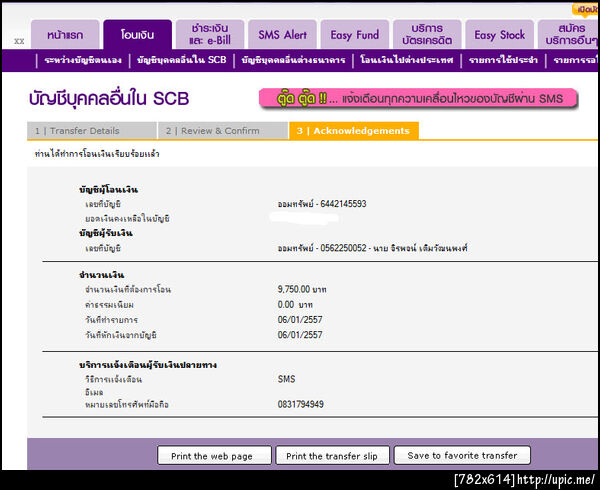Viewport: 600px width, 490px height.
Task: Click step 2 Review & Confirm
Action: point(223,131)
